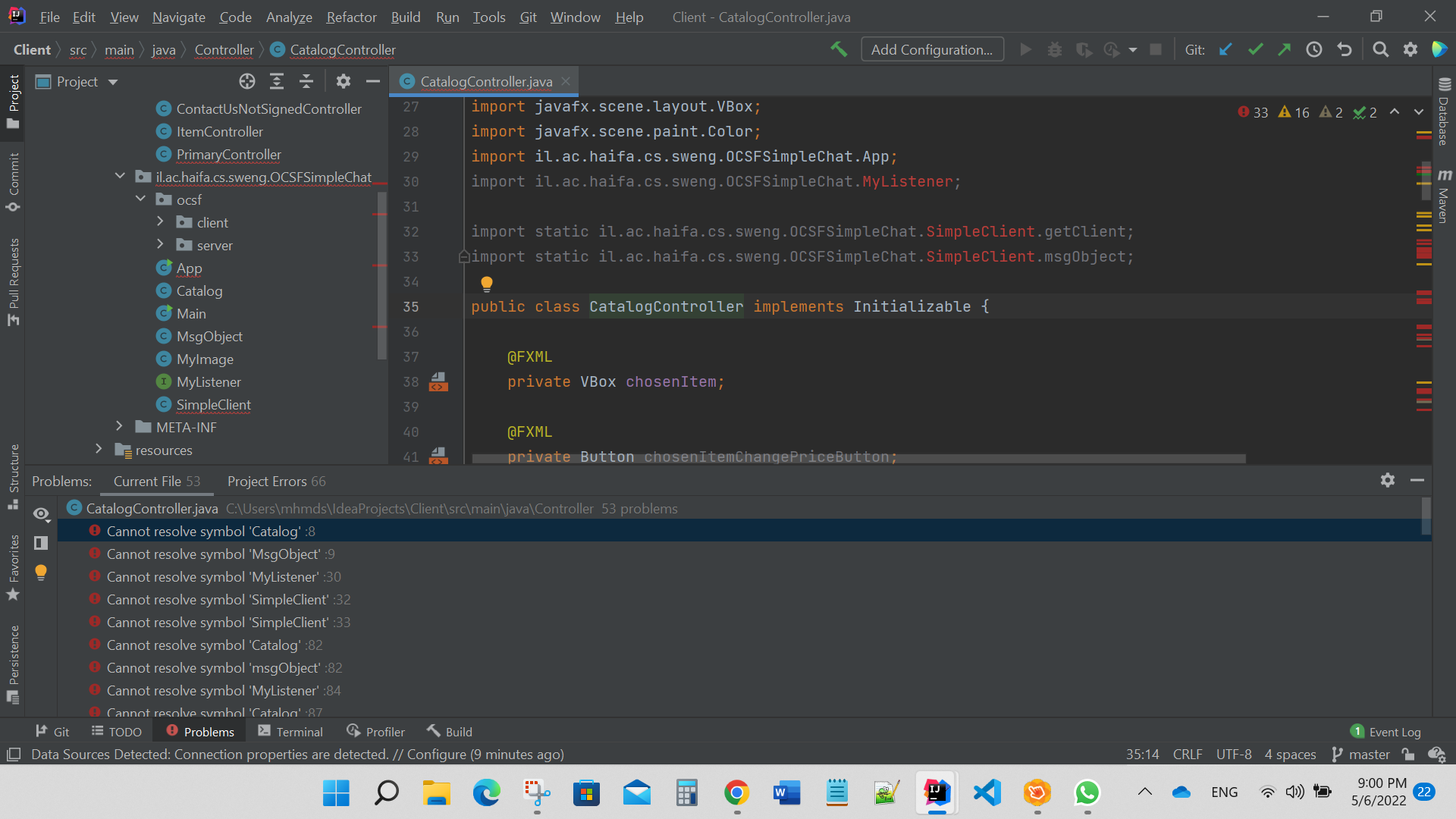Toggle editor preview split icon in Problems
This screenshot has width=1456, height=819.
(x=41, y=543)
